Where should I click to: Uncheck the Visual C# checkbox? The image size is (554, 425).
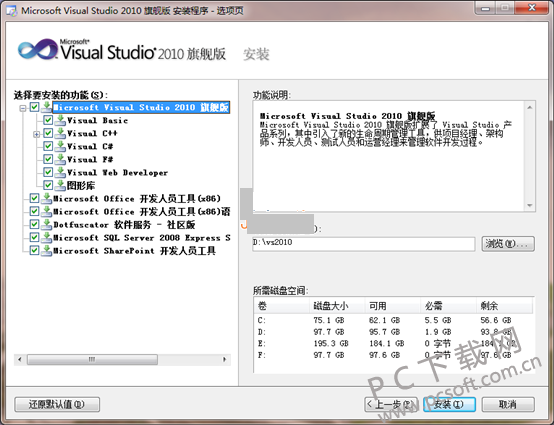(x=48, y=146)
